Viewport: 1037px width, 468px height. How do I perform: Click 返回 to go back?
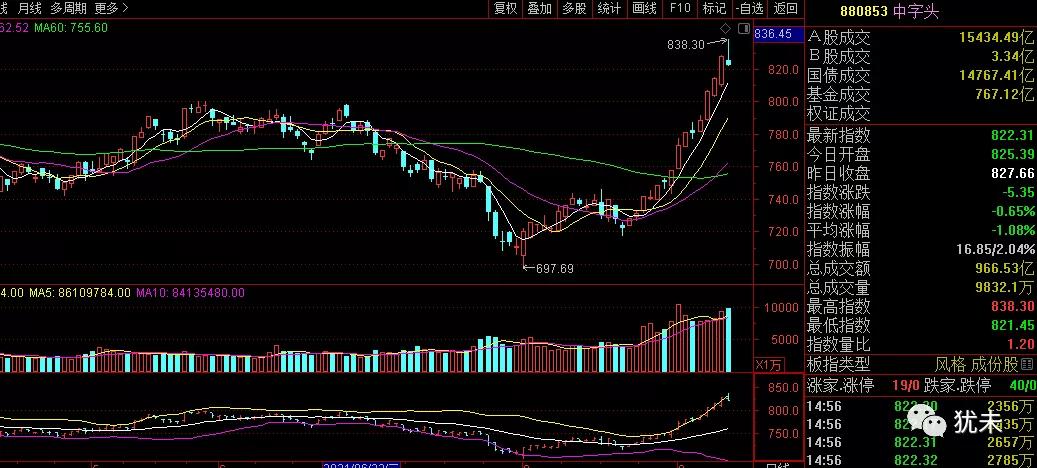click(x=786, y=9)
